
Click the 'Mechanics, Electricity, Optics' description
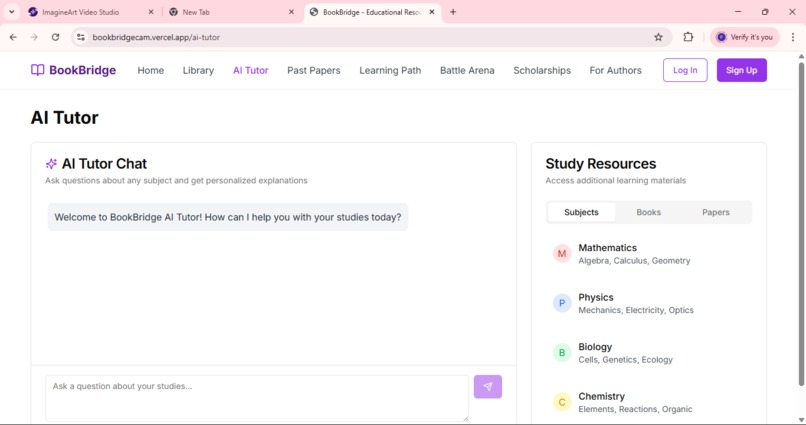pos(636,310)
